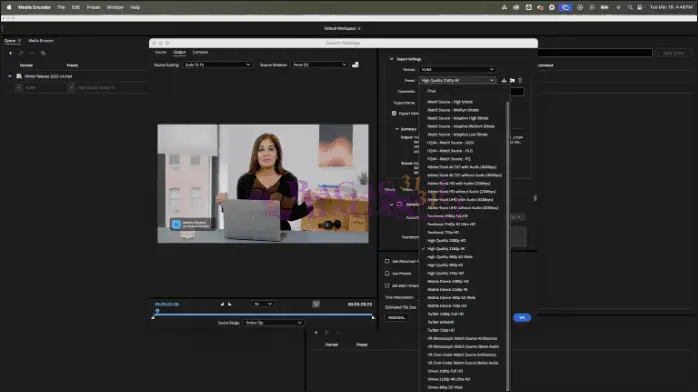Open the Source Rotation dropdown
This screenshot has width=698, height=392.
319,65
